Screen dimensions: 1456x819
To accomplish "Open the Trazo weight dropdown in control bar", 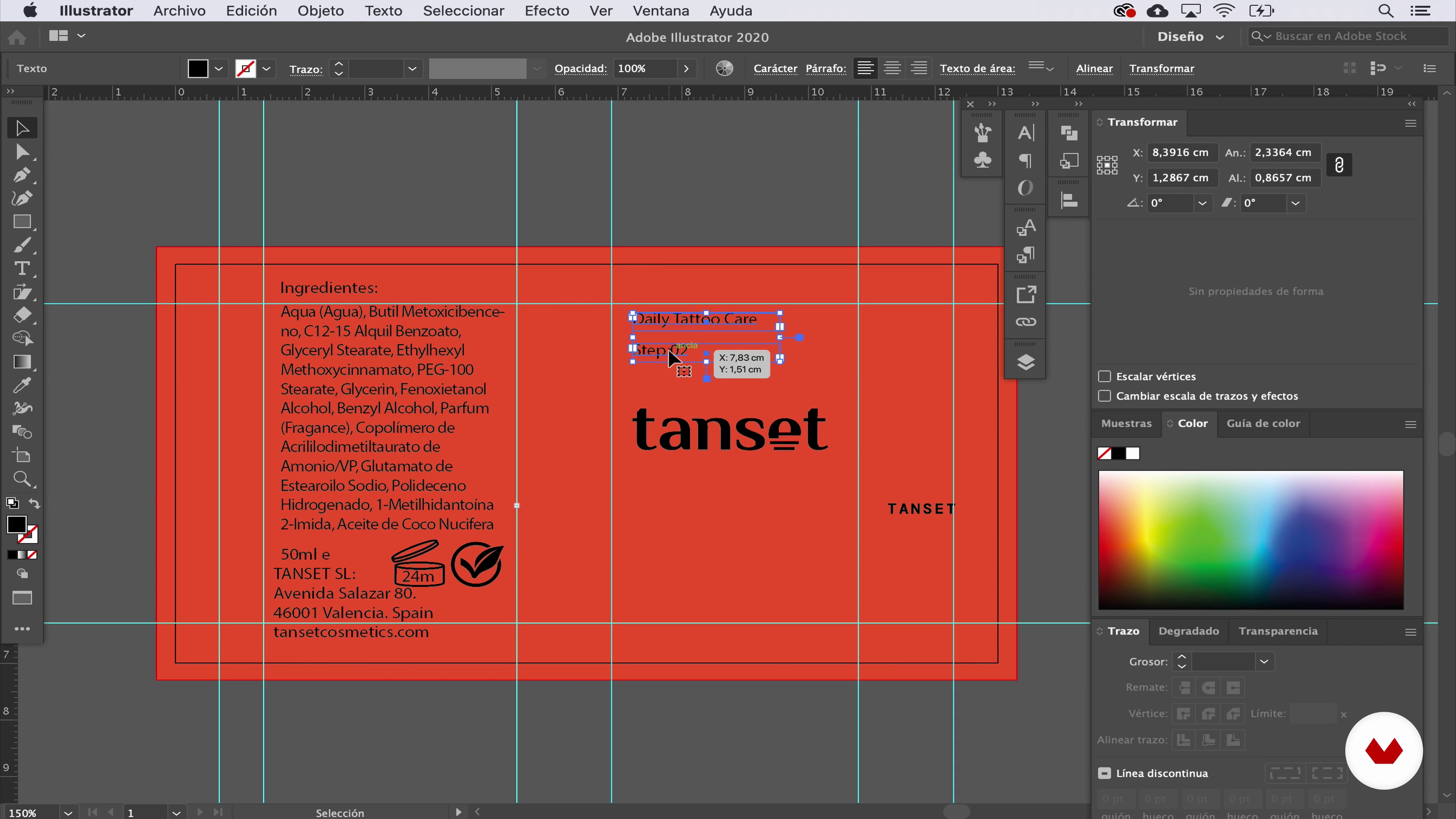I will point(412,69).
